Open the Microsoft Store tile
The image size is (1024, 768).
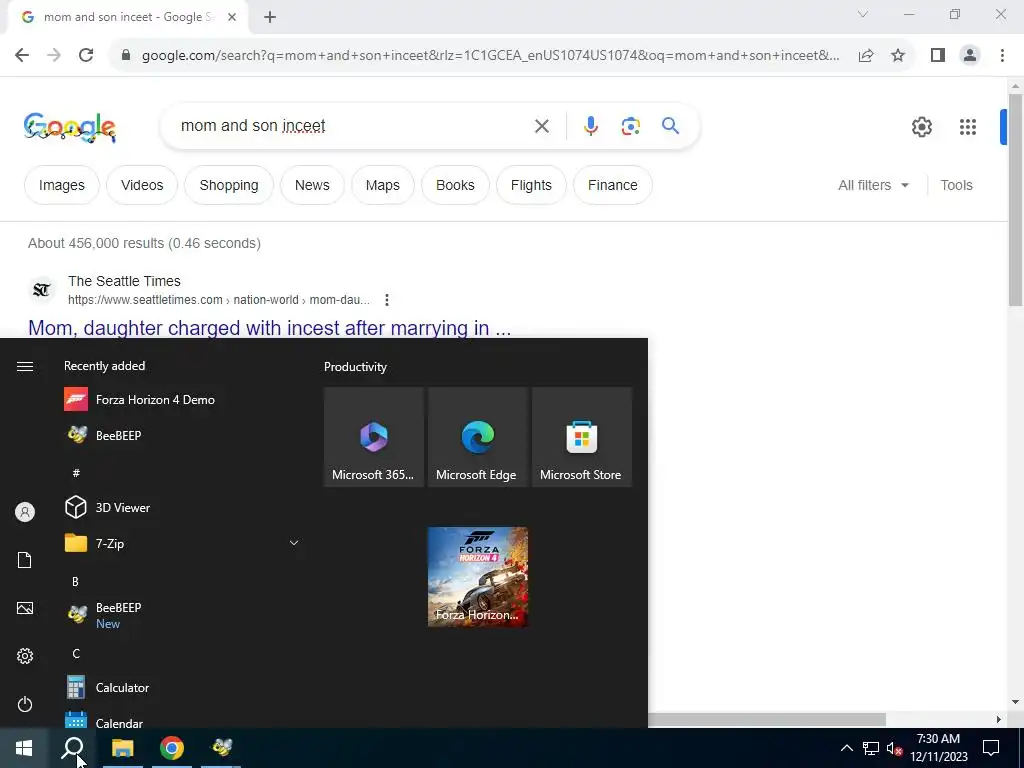[x=582, y=437]
